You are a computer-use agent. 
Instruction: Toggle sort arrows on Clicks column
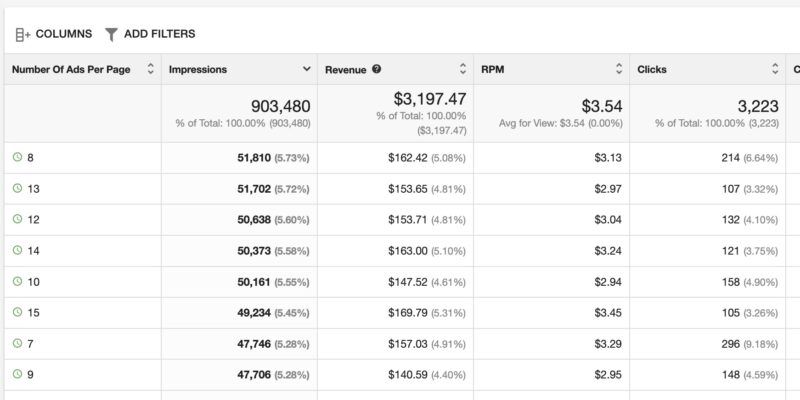coord(775,69)
